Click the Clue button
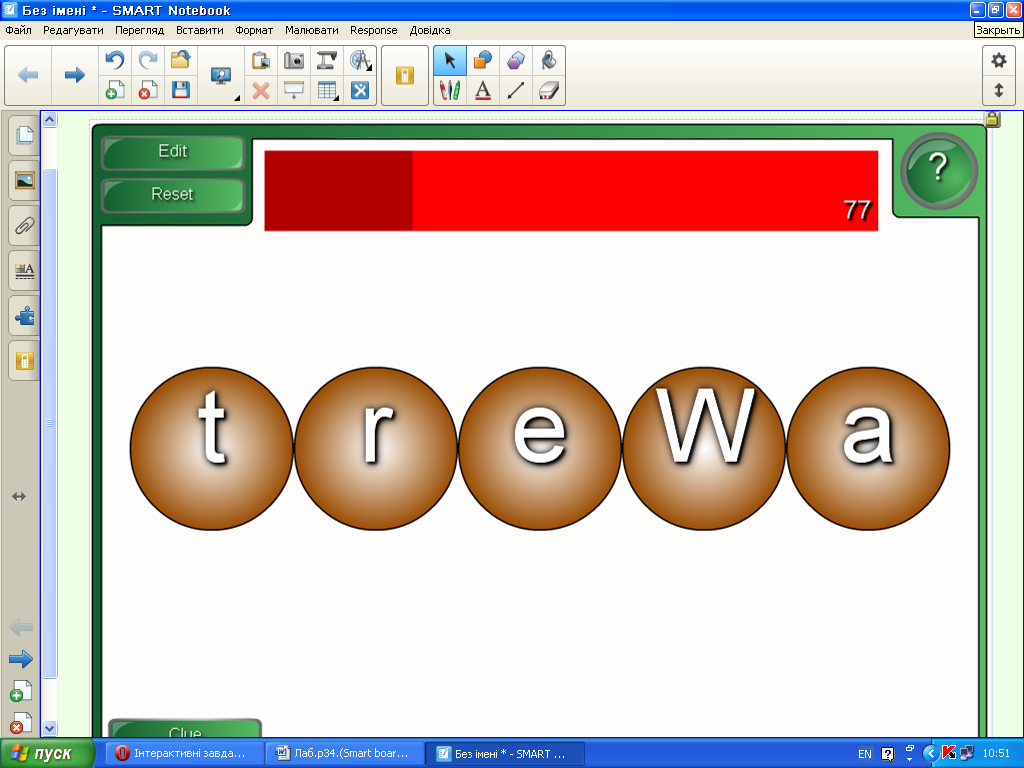The width and height of the screenshot is (1024, 768). (185, 730)
